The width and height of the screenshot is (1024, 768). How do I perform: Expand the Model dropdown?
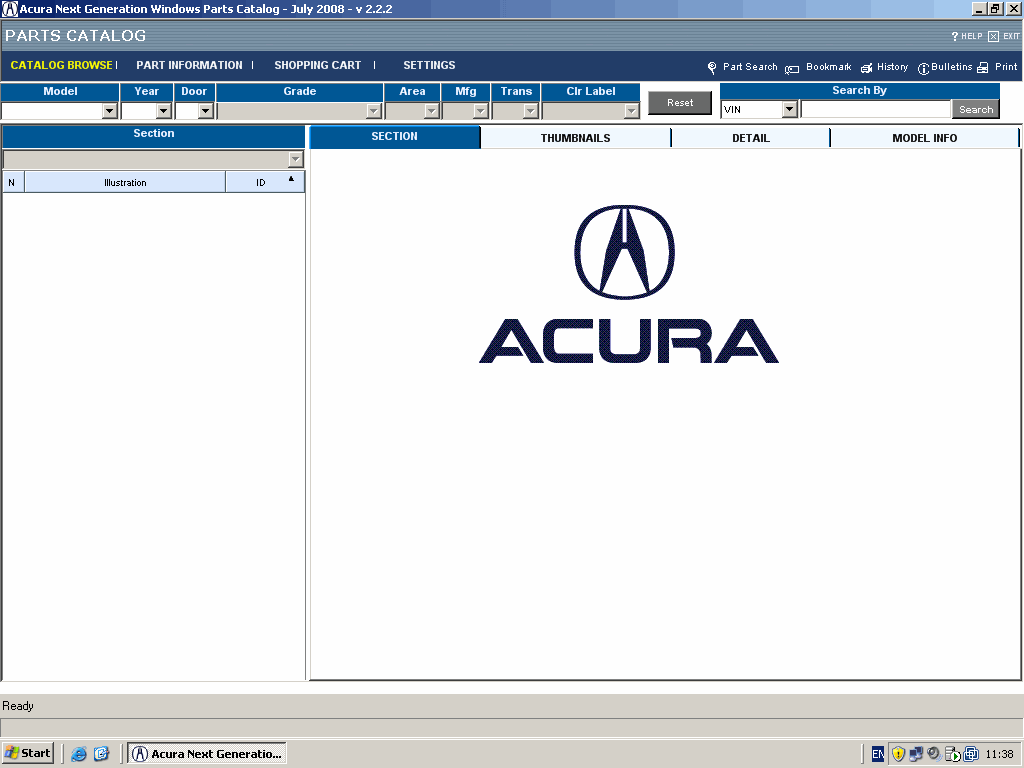(x=109, y=111)
